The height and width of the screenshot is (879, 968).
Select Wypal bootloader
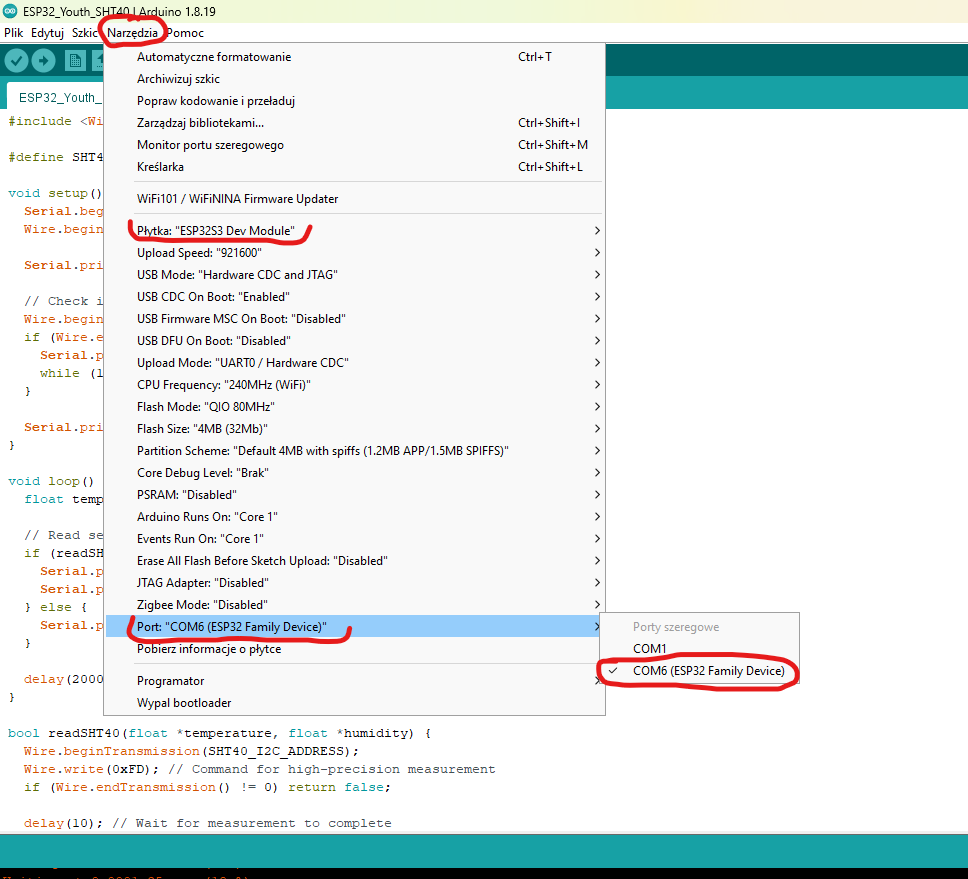[354, 703]
